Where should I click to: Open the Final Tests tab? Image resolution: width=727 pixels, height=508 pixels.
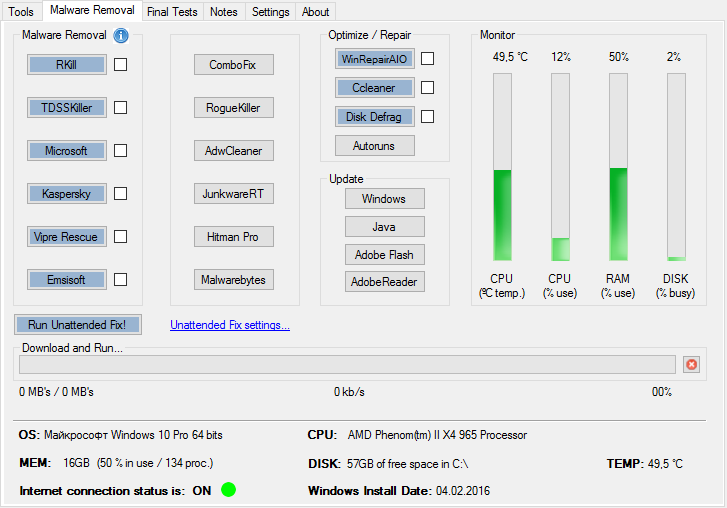coord(172,12)
